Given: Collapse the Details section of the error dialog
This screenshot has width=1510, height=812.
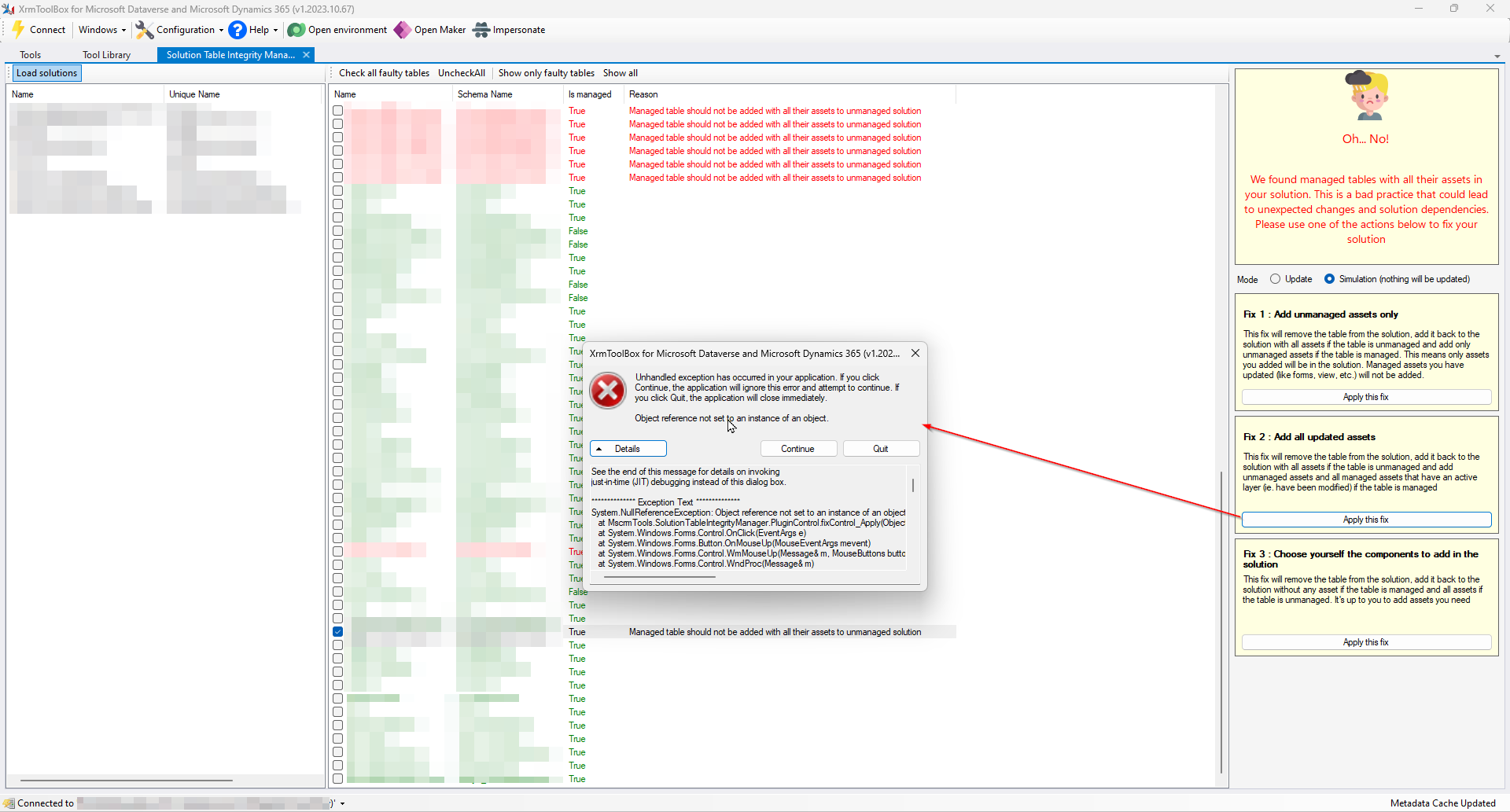Looking at the screenshot, I should pos(628,448).
